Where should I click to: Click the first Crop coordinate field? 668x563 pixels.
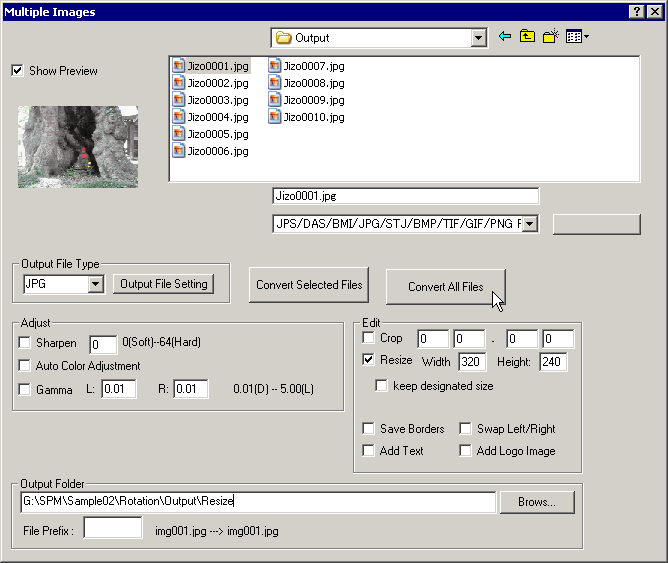pos(433,339)
